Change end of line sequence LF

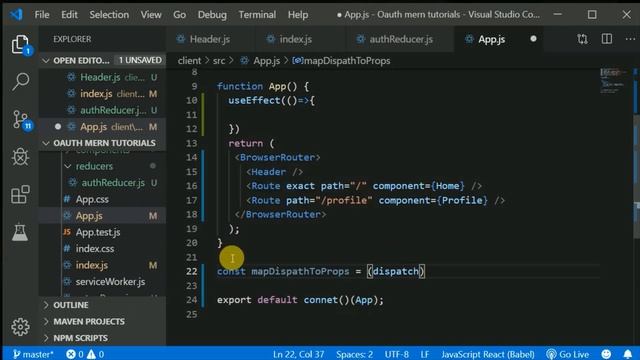pos(424,354)
